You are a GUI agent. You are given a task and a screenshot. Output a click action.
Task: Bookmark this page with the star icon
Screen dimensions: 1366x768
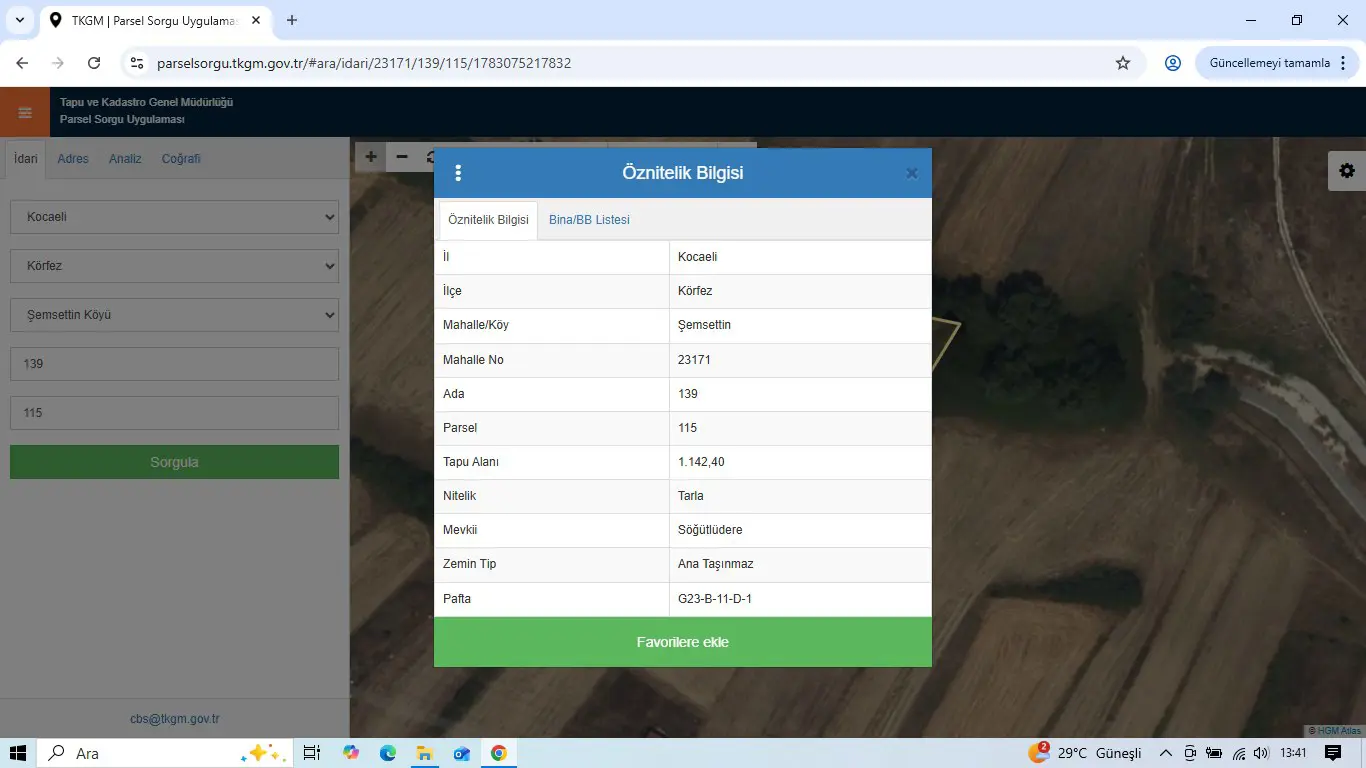pyautogui.click(x=1123, y=63)
